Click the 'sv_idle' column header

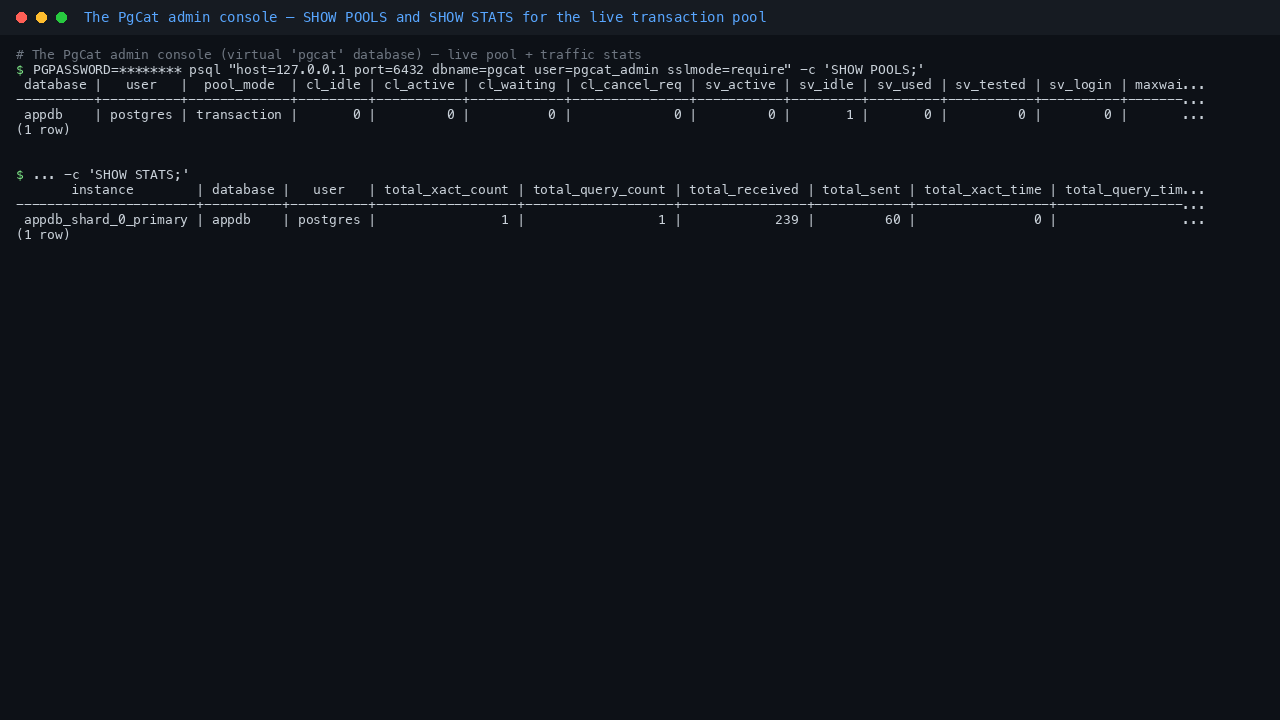(x=826, y=84)
